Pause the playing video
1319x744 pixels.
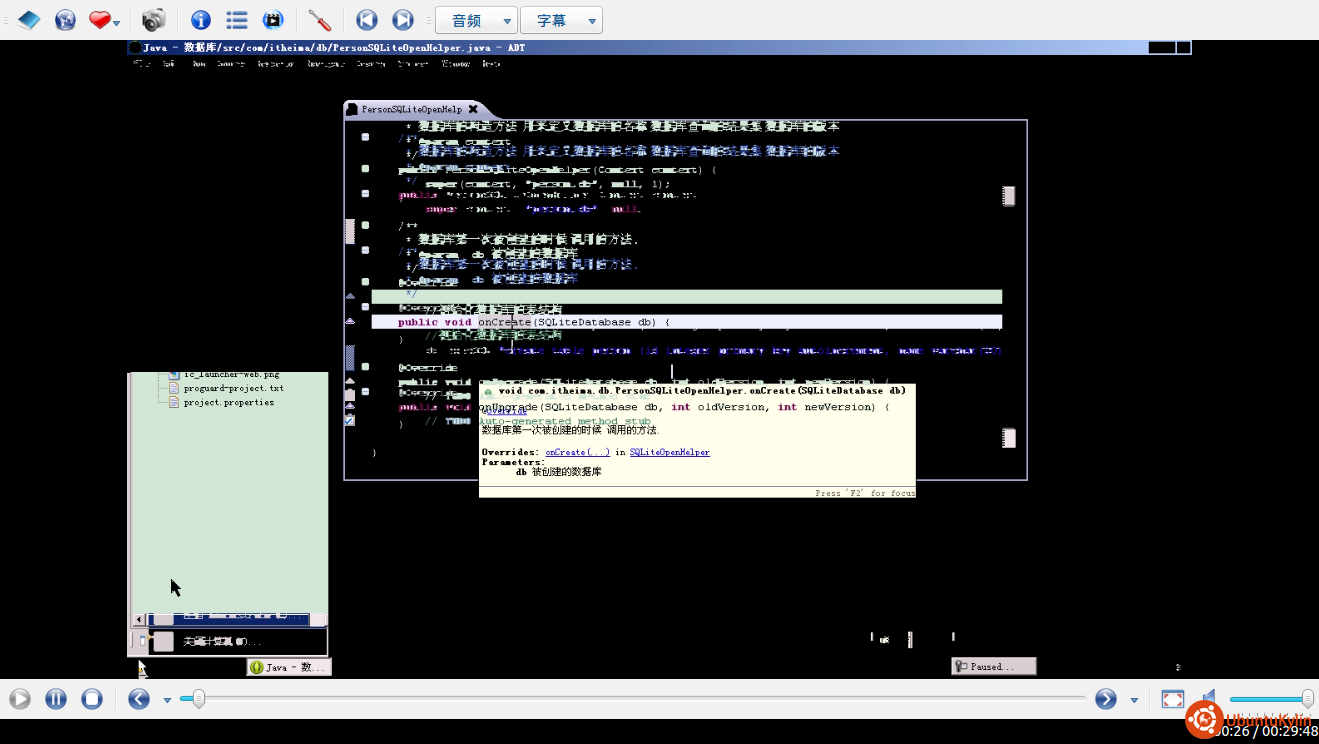pyautogui.click(x=56, y=699)
